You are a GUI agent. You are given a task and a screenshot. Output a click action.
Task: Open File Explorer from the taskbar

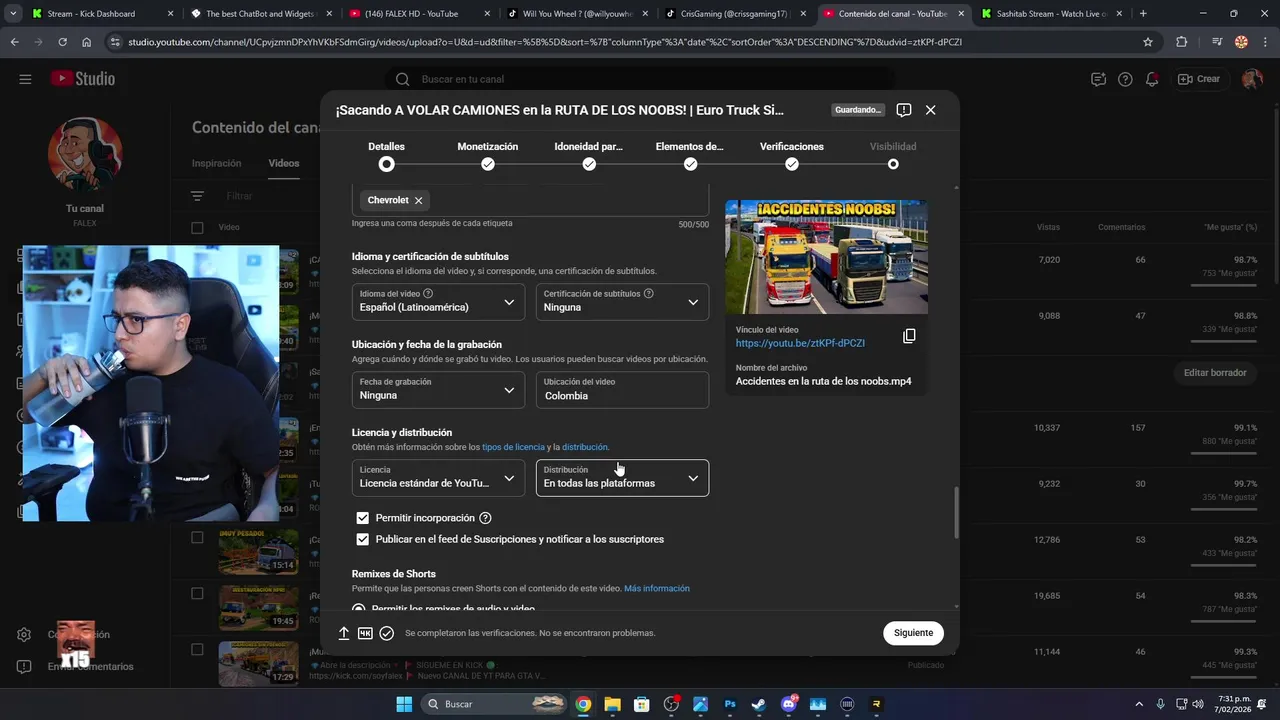coord(612,704)
